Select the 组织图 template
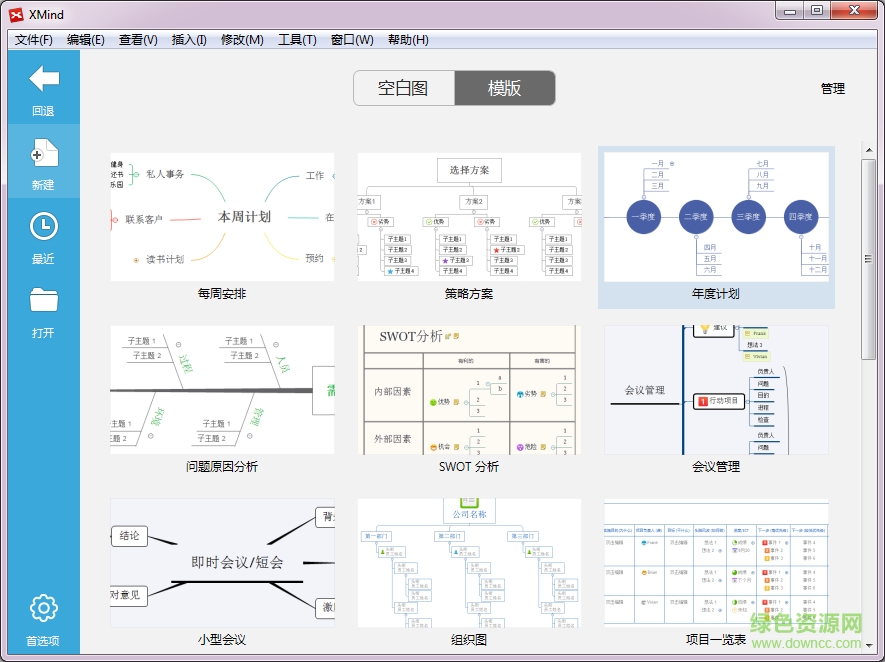The width and height of the screenshot is (885, 662). coord(468,561)
